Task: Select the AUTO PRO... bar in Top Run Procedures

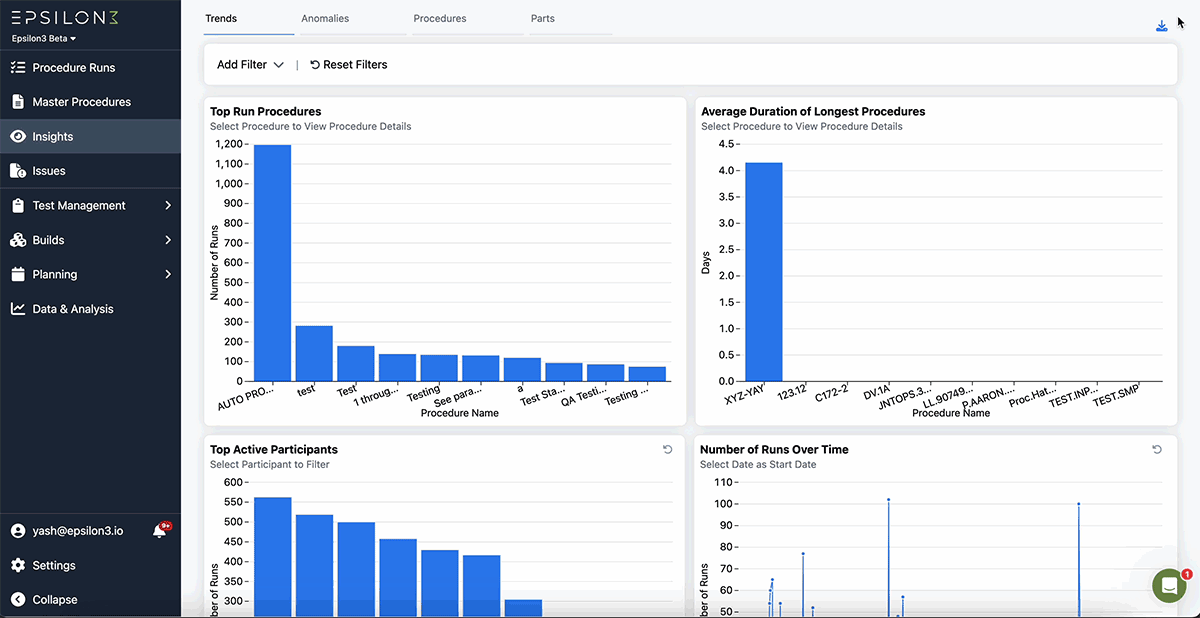Action: click(x=272, y=263)
